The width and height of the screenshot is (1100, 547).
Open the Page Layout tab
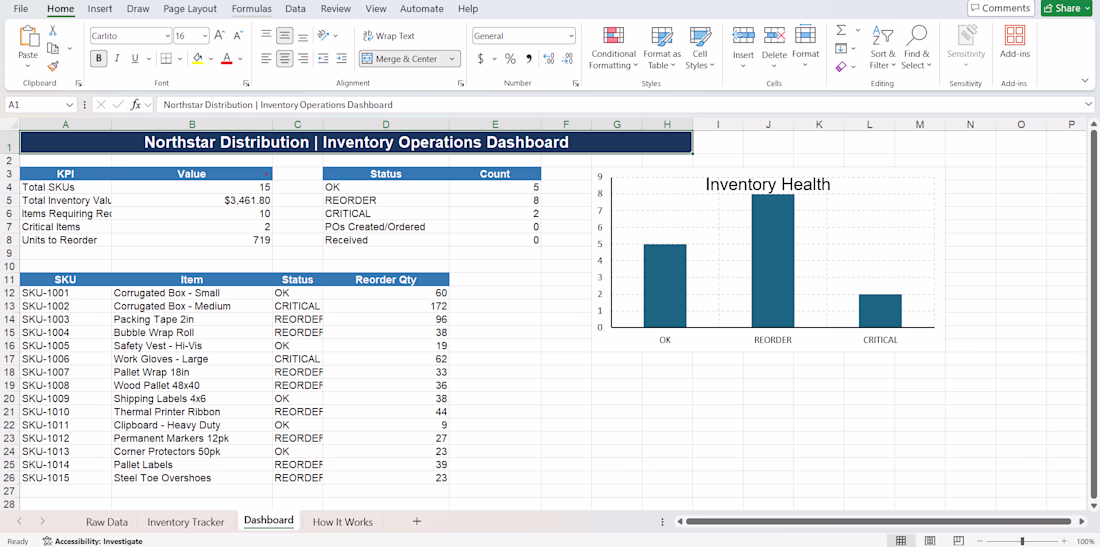189,9
